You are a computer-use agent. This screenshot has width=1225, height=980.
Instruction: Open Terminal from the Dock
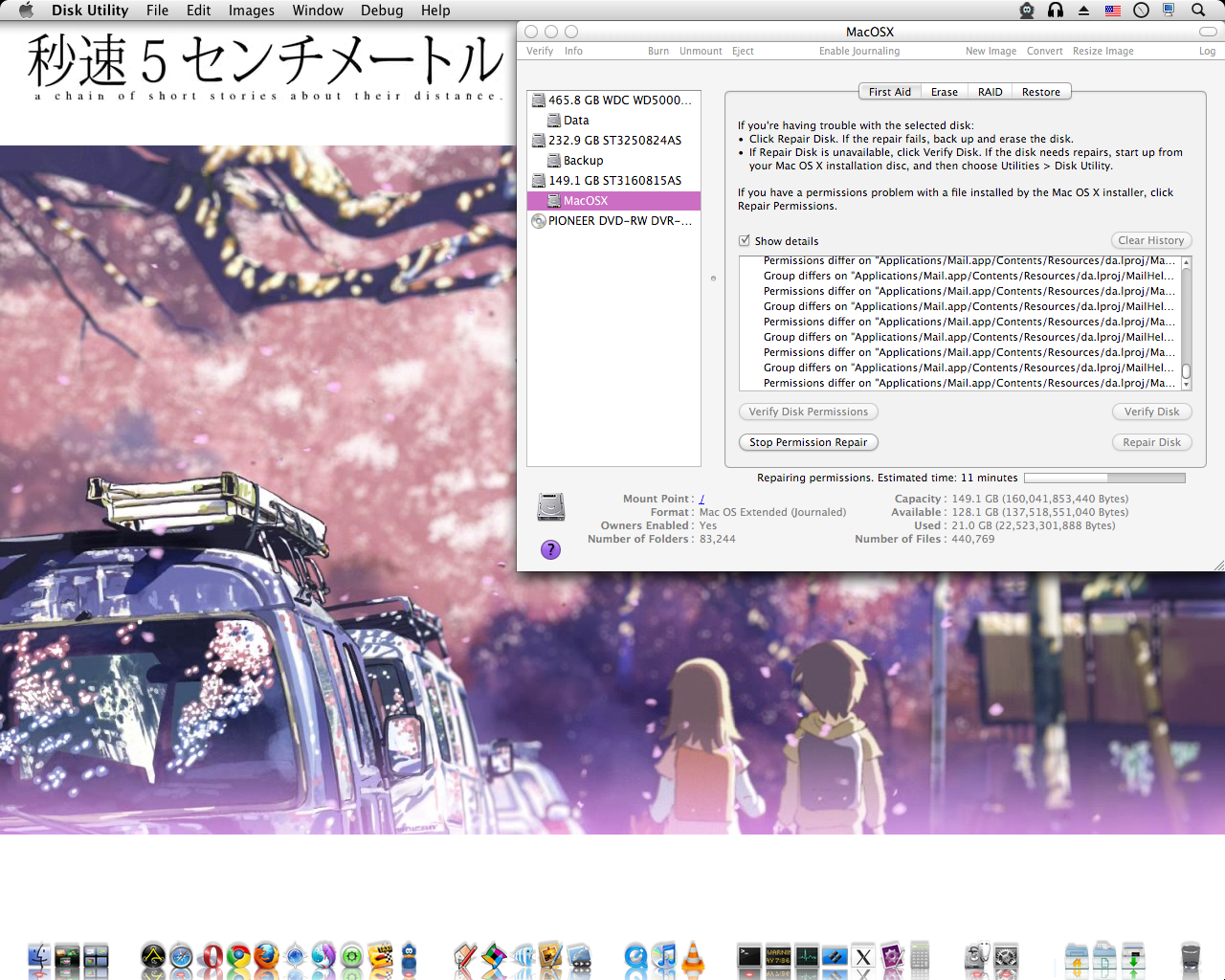[749, 956]
